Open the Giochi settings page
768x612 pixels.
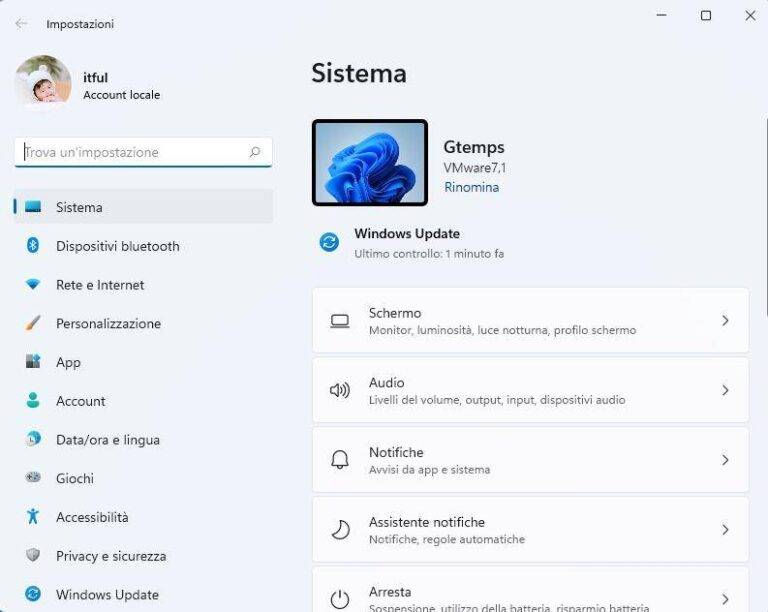[144, 478]
